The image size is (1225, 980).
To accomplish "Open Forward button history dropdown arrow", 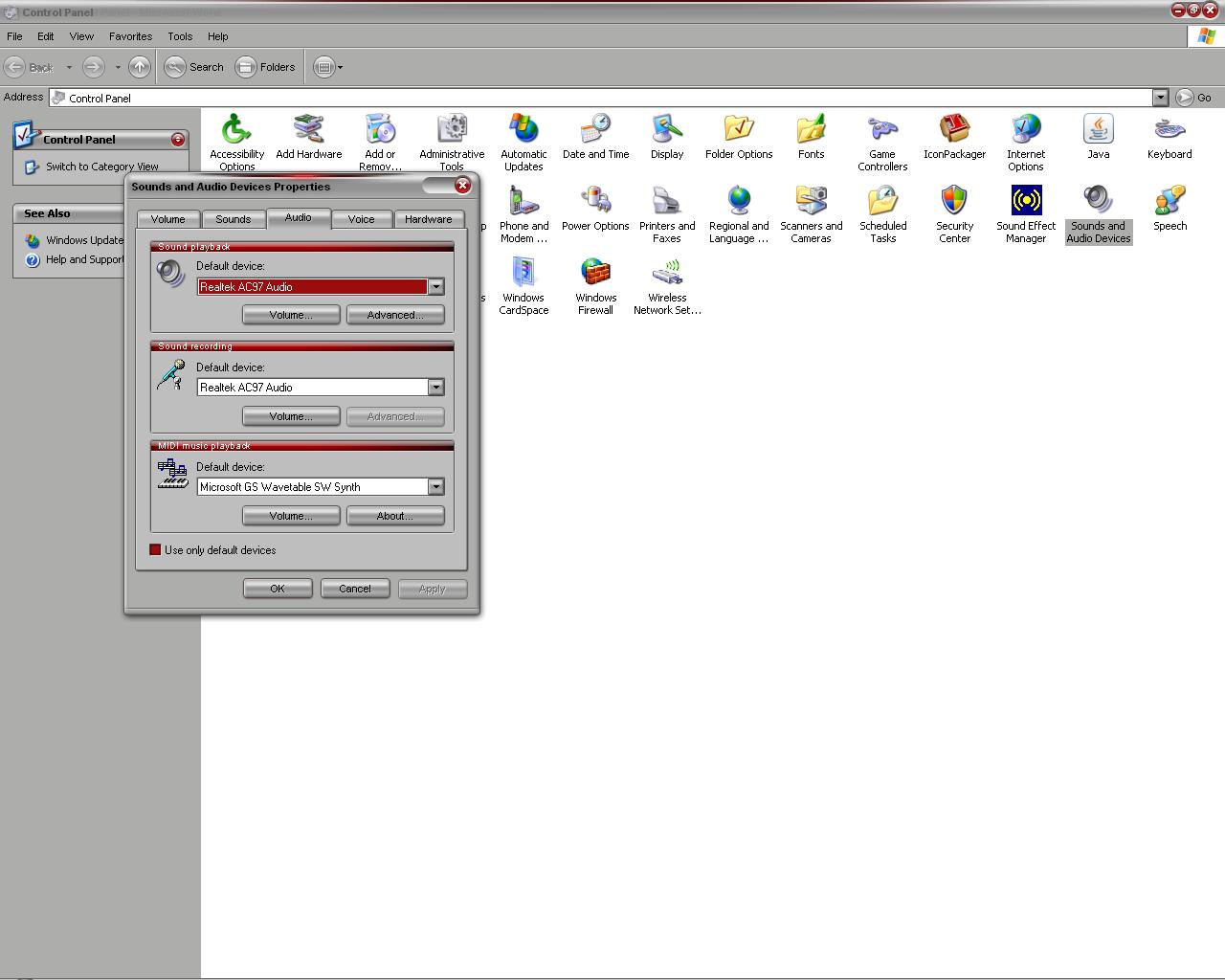I will pos(118,67).
